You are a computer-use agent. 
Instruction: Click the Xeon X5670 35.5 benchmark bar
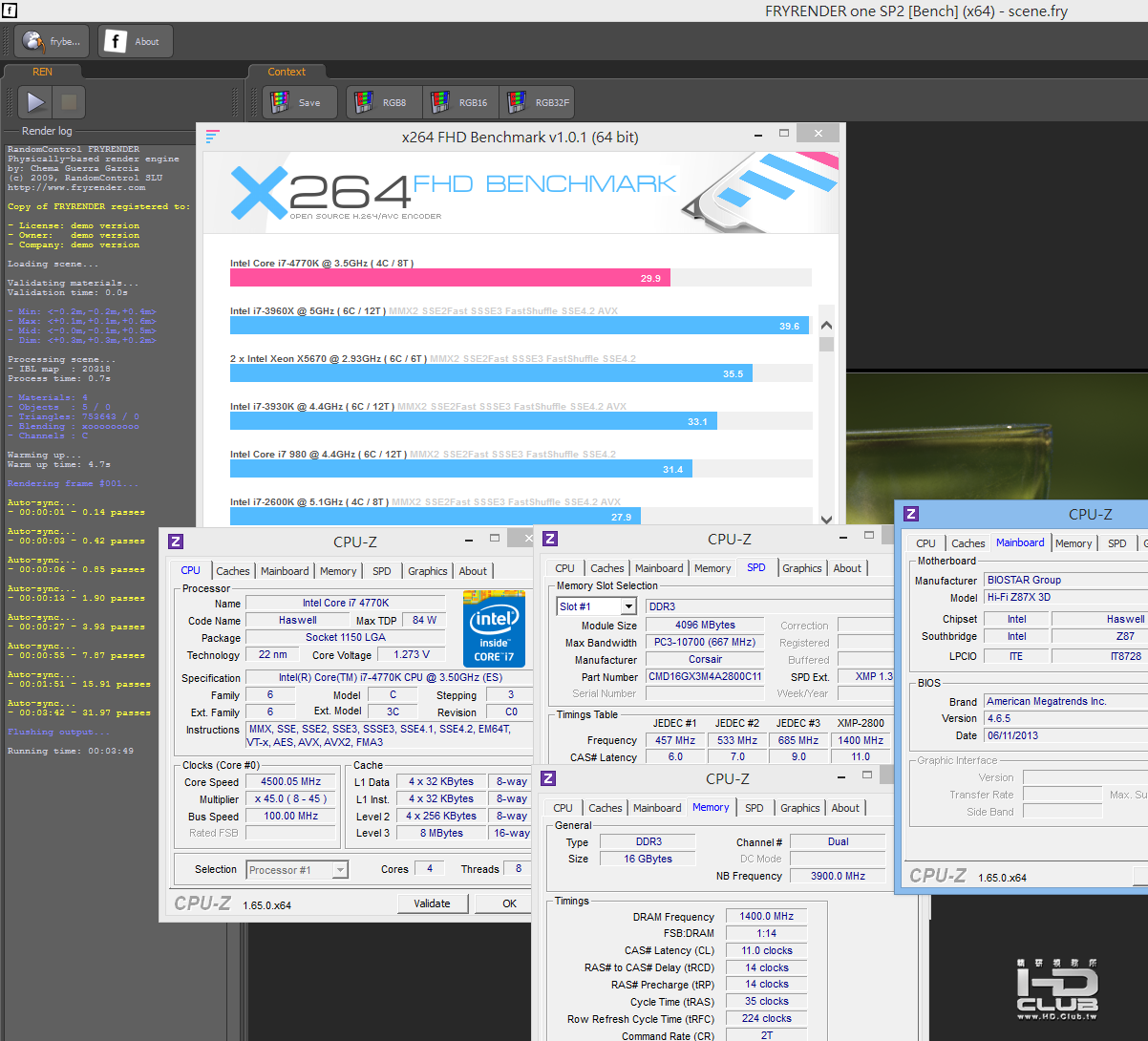click(x=491, y=373)
